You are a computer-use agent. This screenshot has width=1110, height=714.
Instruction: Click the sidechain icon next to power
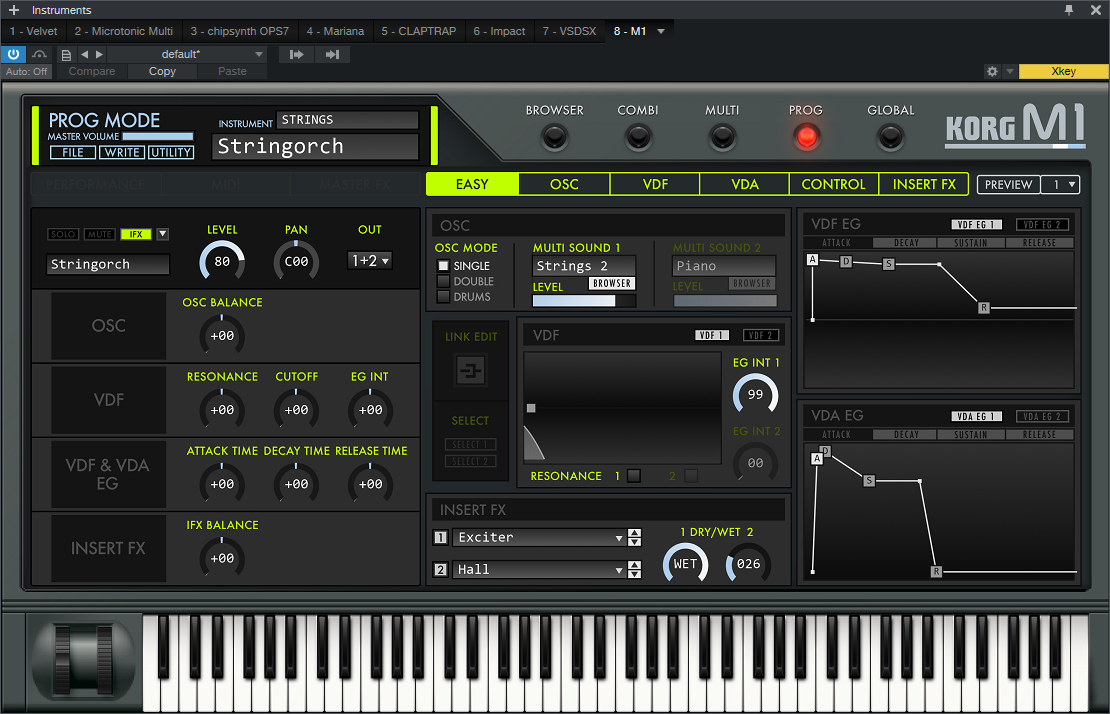click(x=40, y=54)
